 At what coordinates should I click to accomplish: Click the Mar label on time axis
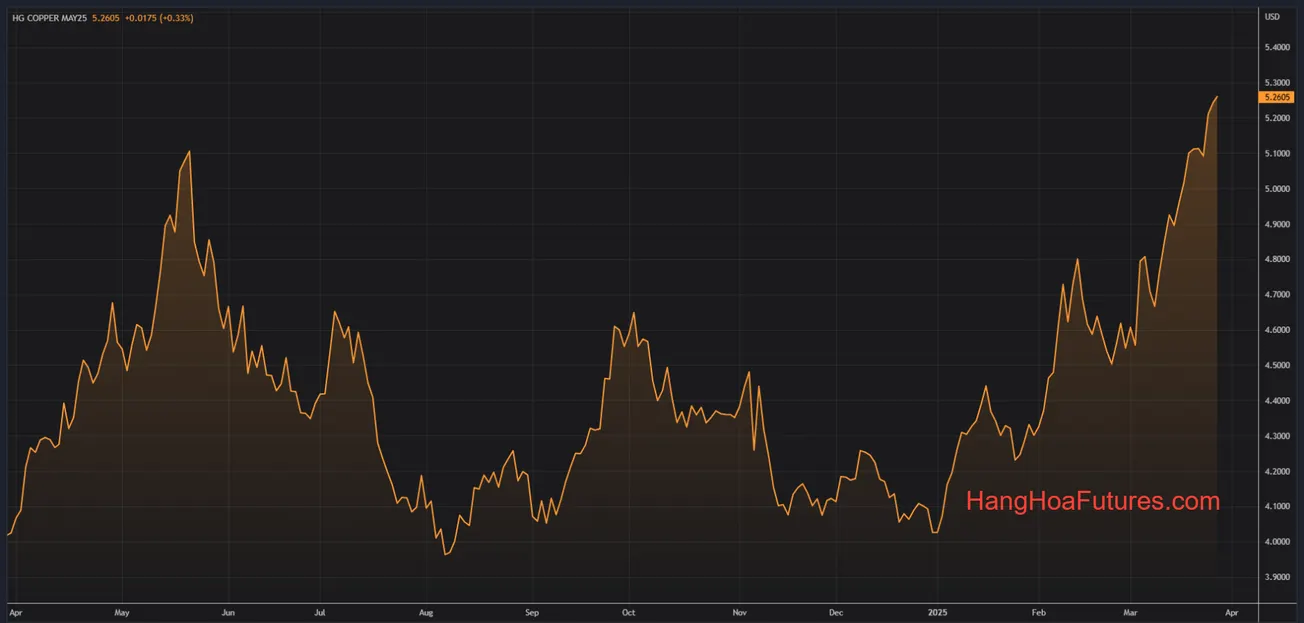(1129, 612)
